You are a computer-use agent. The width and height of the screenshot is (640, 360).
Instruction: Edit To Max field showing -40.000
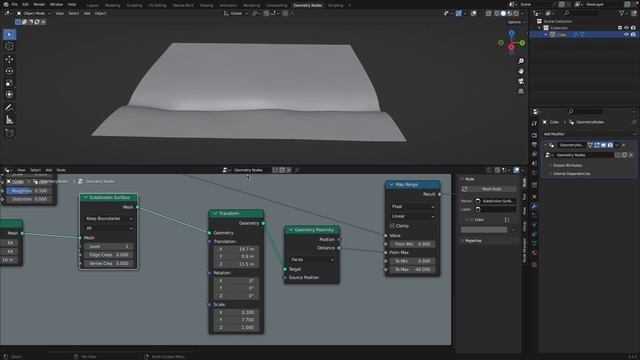pyautogui.click(x=412, y=269)
